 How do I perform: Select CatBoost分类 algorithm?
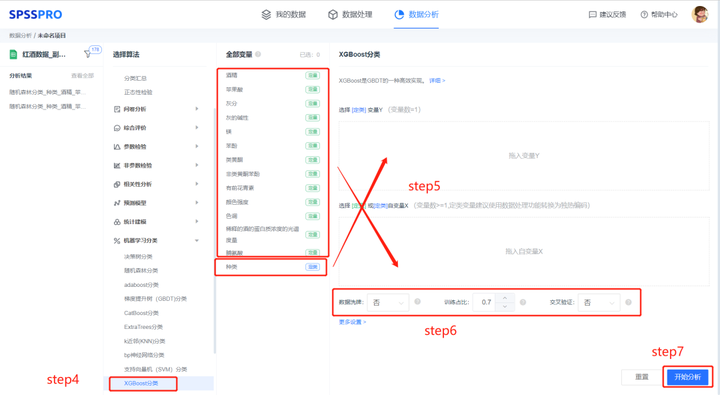141,313
